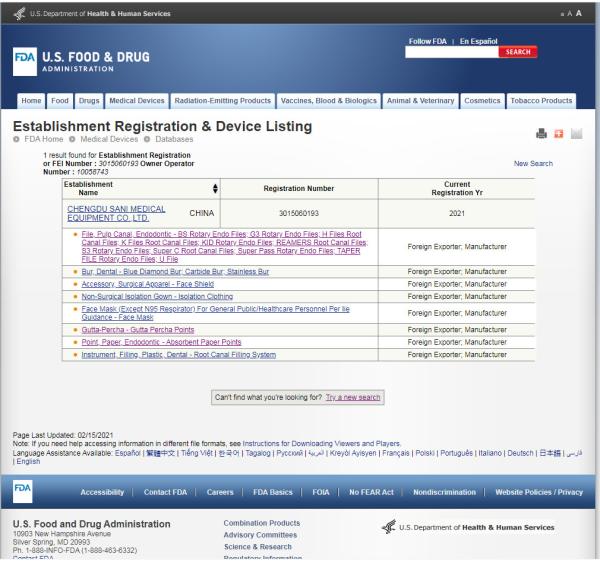The width and height of the screenshot is (600, 563).
Task: Click the FDA logo in the header
Action: click(x=25, y=62)
